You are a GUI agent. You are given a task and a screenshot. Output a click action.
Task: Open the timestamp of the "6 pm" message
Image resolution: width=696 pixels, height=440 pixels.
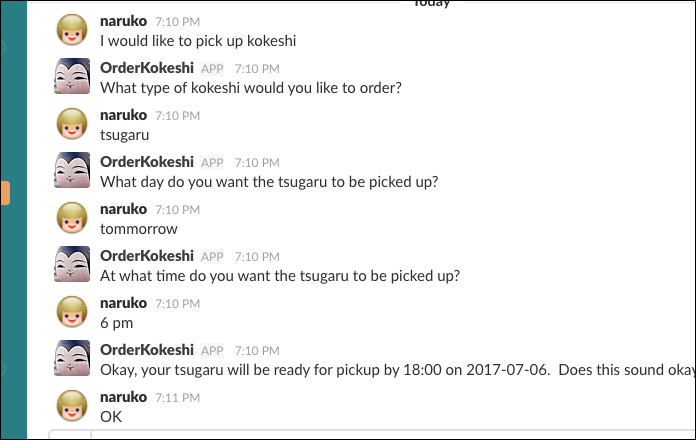click(178, 303)
